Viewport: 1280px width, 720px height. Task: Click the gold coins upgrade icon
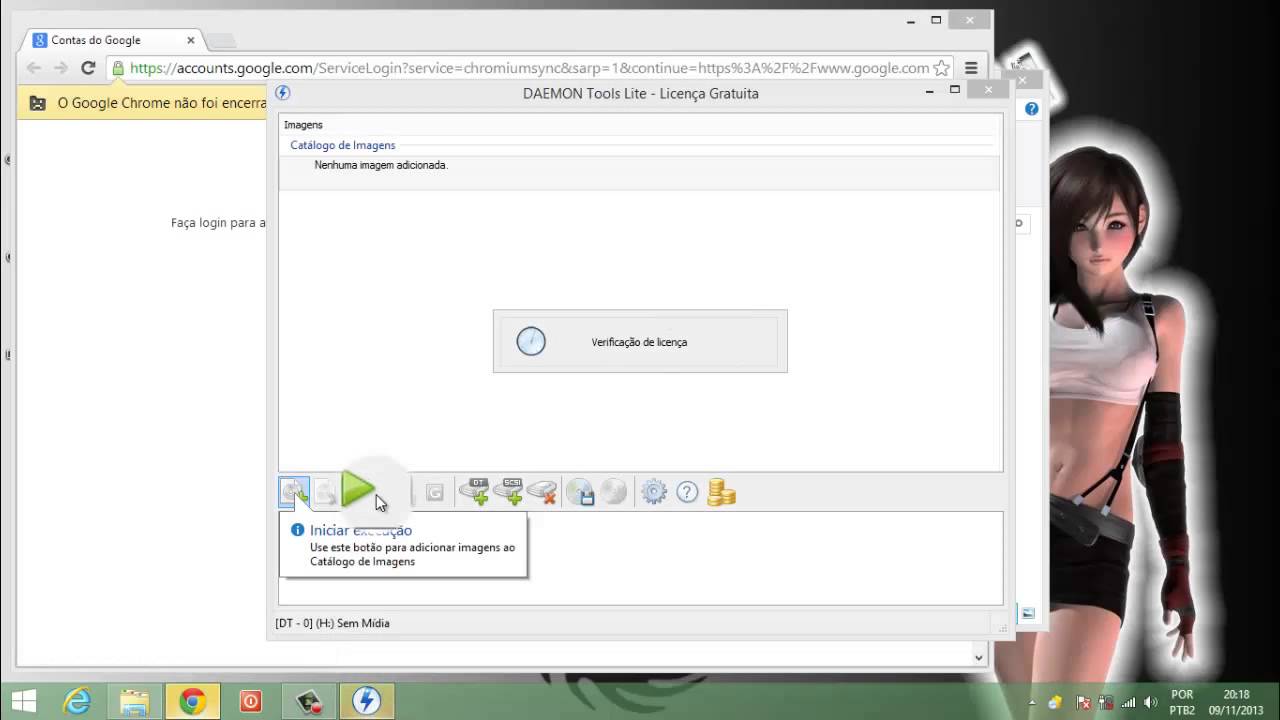click(721, 491)
